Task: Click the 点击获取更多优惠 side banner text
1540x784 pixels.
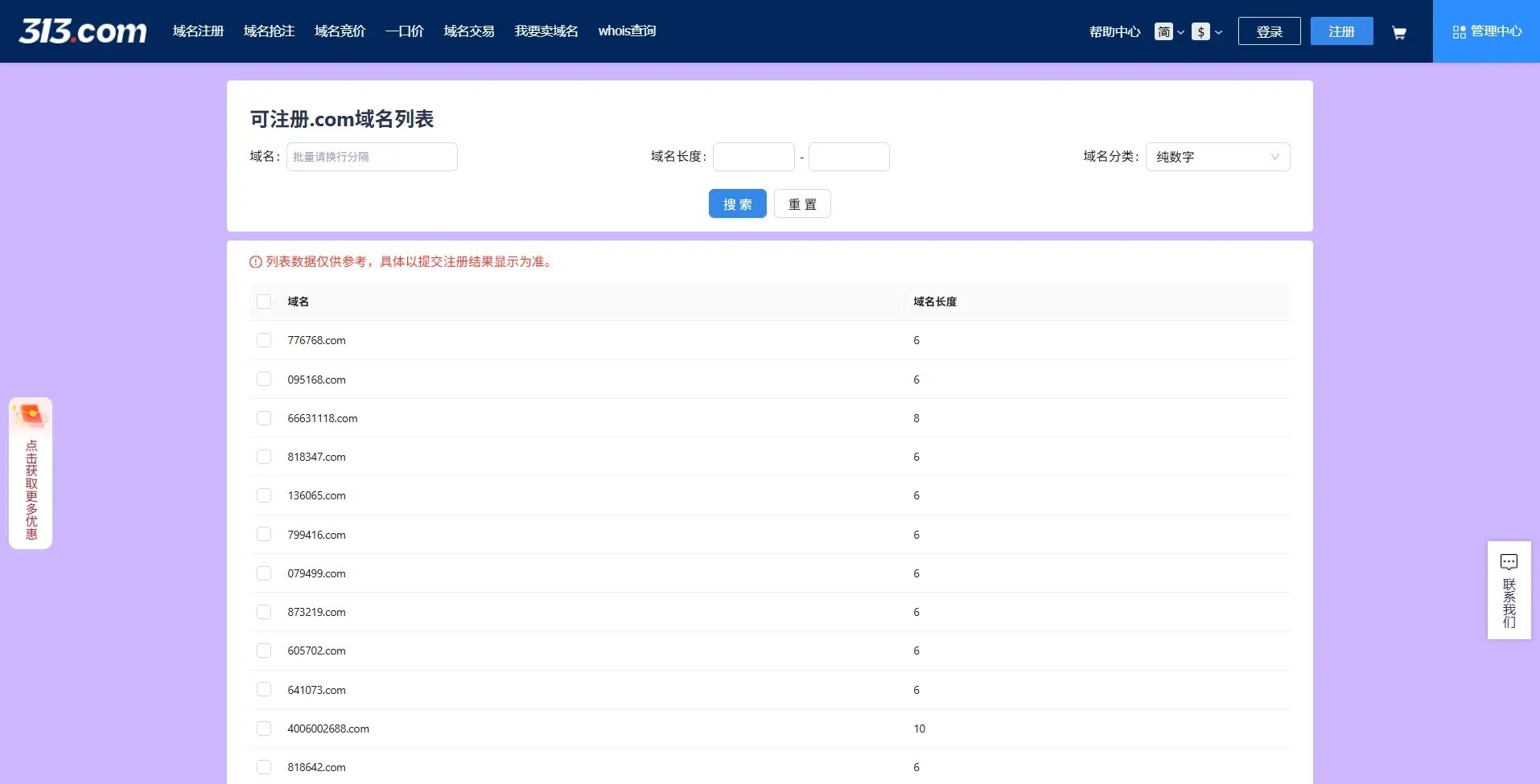Action: tap(31, 490)
